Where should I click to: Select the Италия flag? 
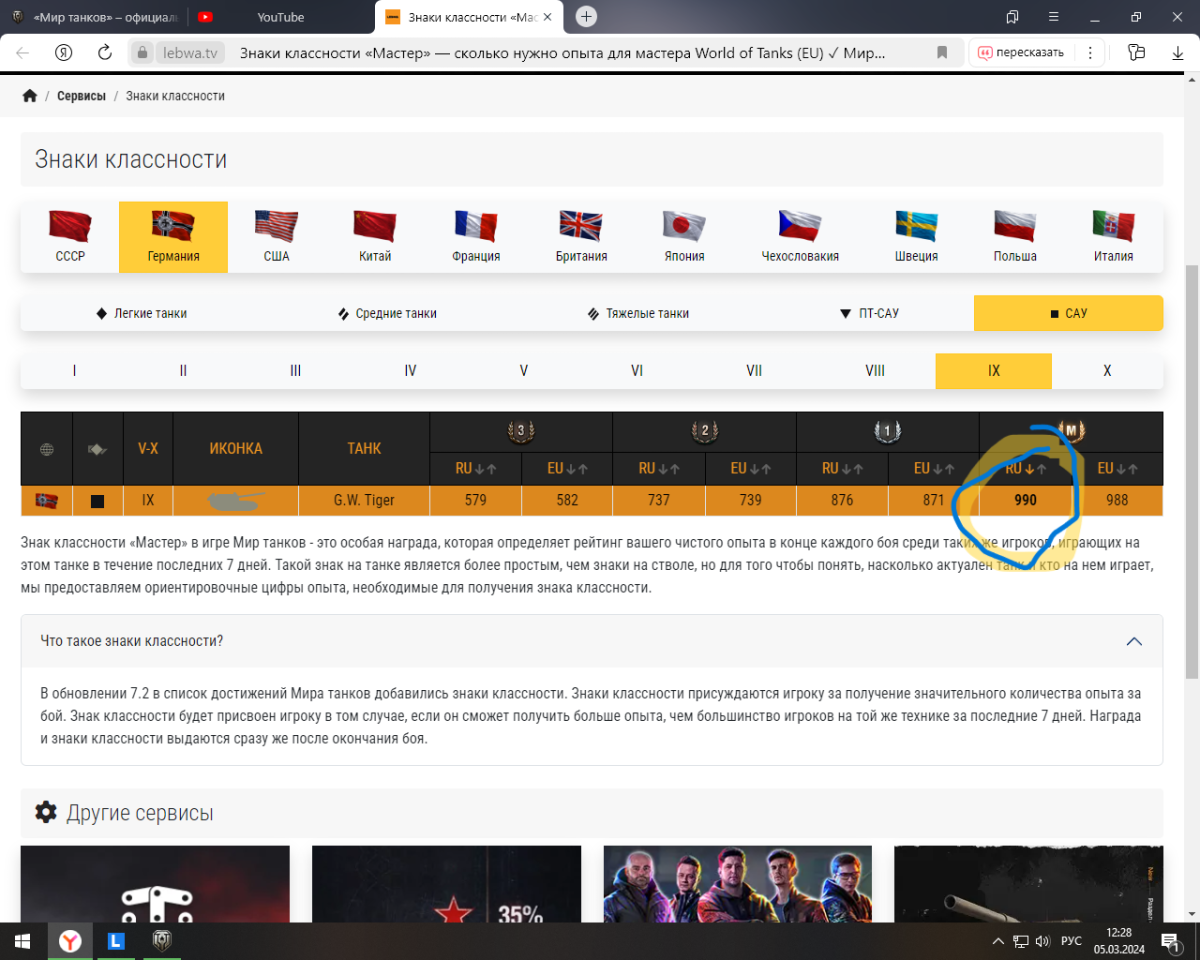[x=1113, y=226]
